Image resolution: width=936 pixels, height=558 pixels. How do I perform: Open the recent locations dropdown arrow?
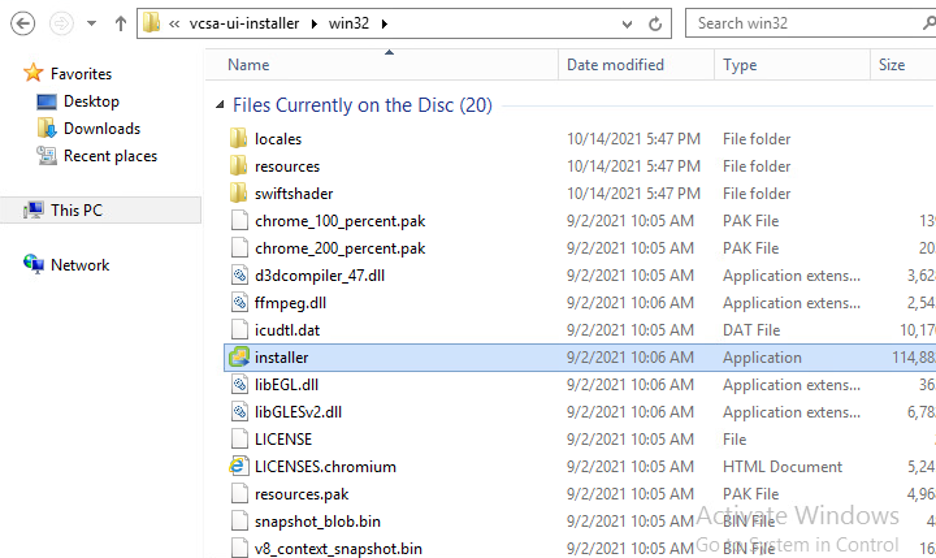tap(92, 23)
